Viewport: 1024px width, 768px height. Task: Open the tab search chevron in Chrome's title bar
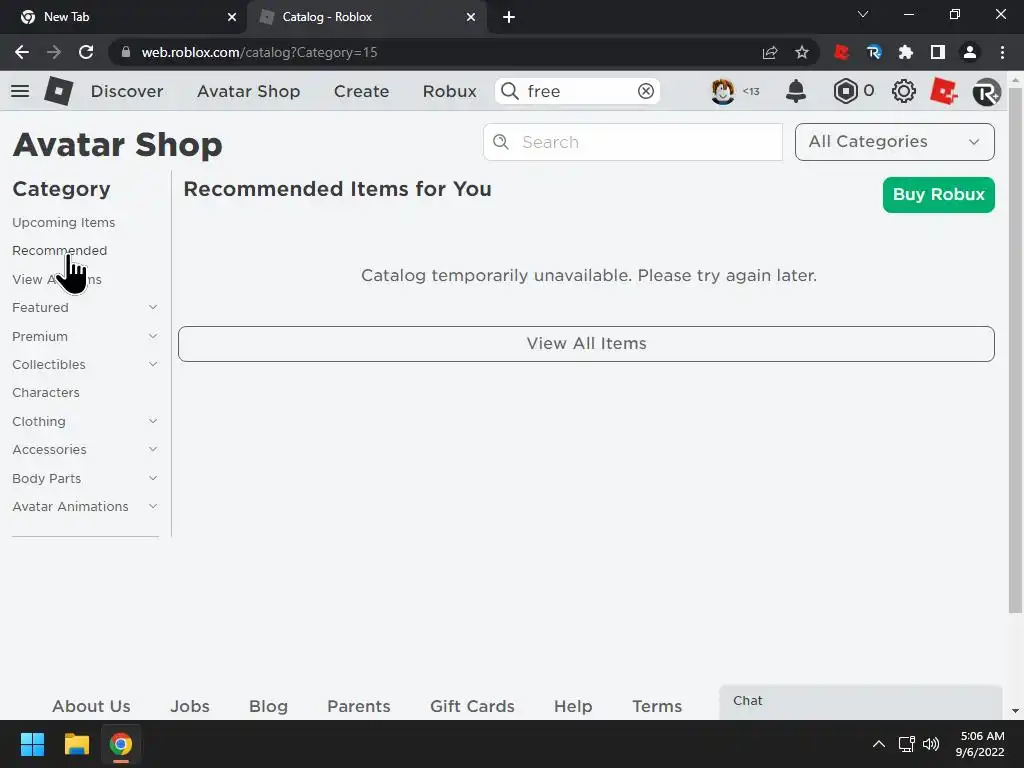(863, 14)
